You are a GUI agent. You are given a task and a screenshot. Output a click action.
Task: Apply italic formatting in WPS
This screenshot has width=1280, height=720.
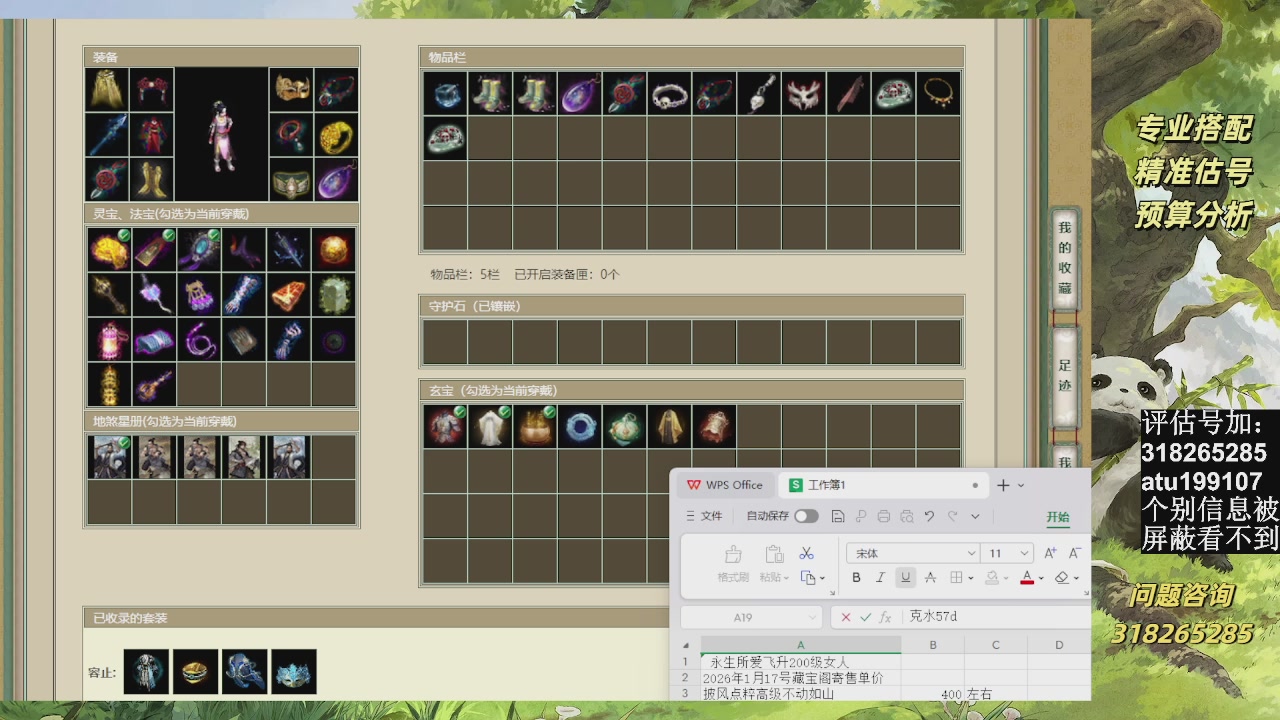pos(880,577)
